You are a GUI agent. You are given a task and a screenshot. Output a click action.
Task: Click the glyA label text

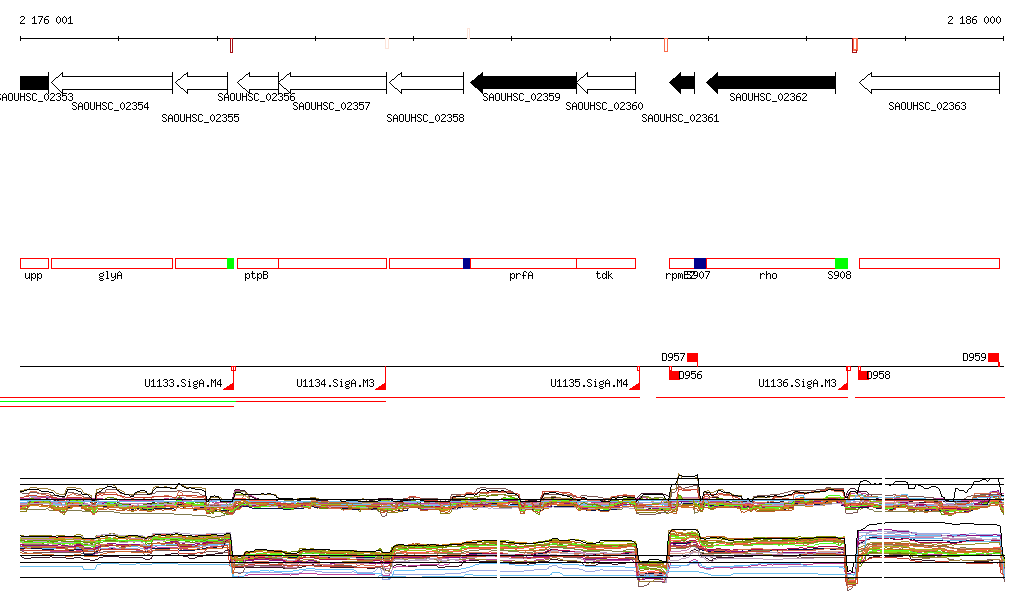(x=110, y=276)
